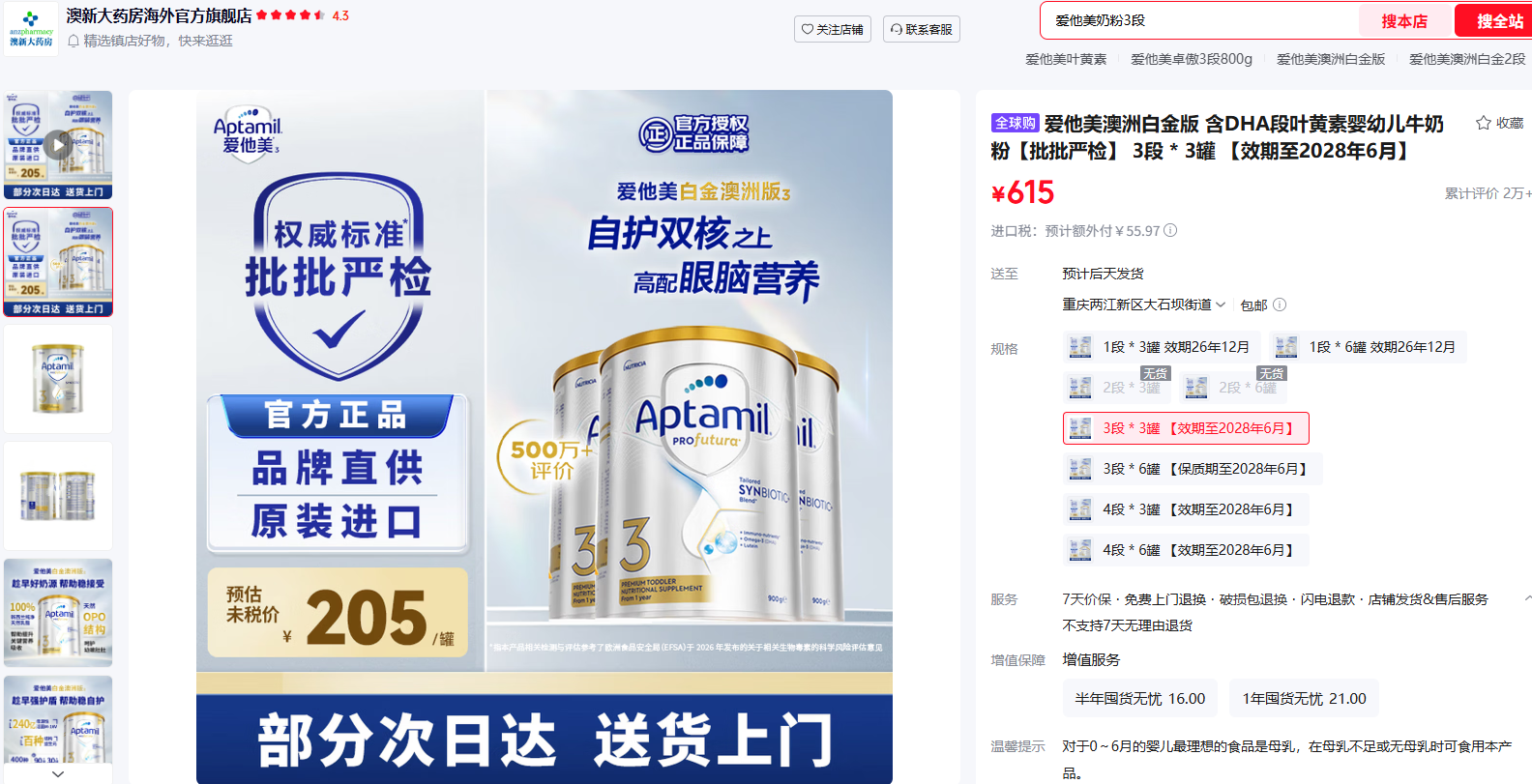Click the search input field
This screenshot has height=784, width=1532.
(1199, 20)
